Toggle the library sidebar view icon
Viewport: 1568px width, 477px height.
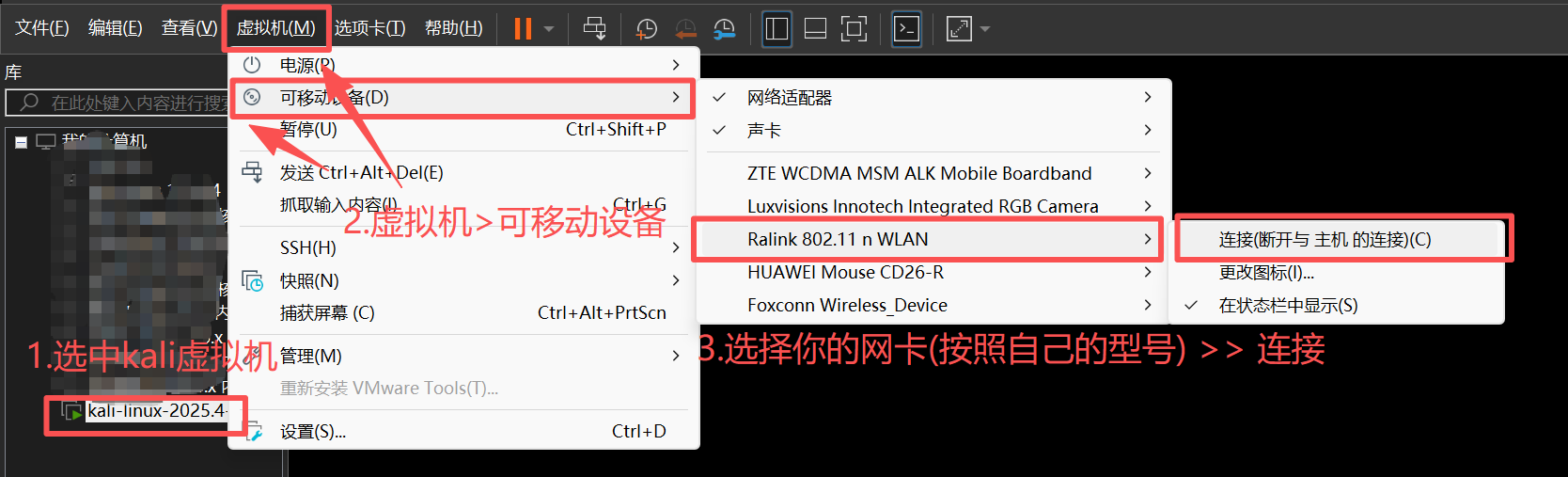pyautogui.click(x=776, y=28)
